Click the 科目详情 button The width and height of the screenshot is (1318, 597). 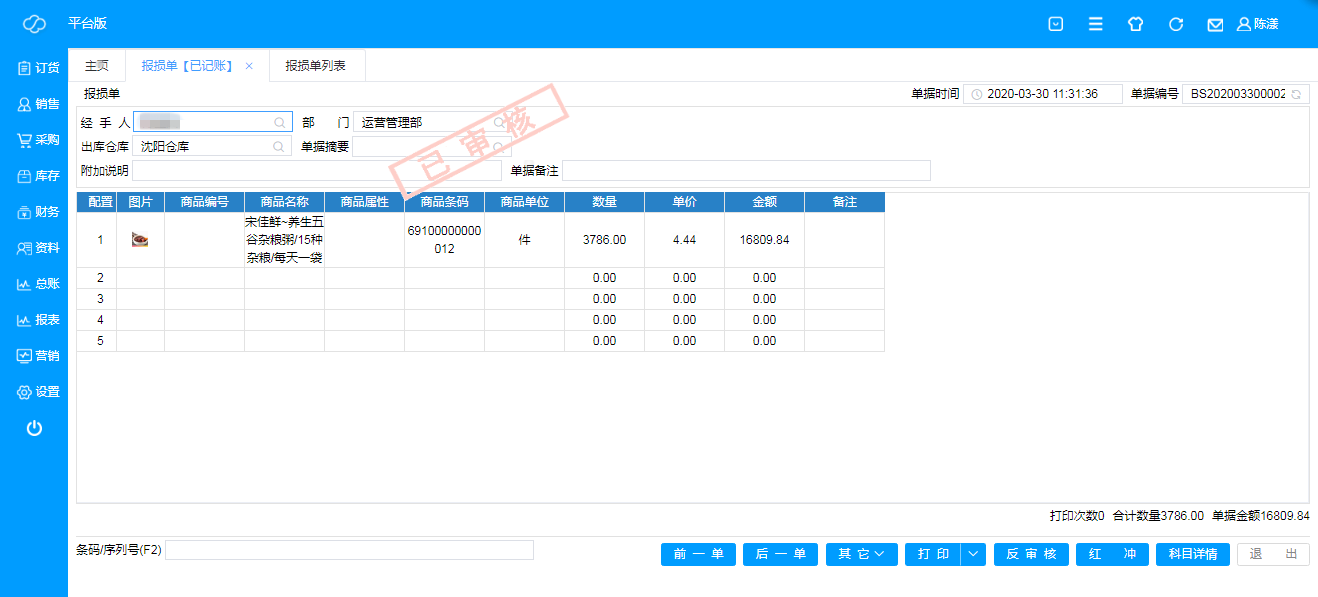pyautogui.click(x=1192, y=554)
